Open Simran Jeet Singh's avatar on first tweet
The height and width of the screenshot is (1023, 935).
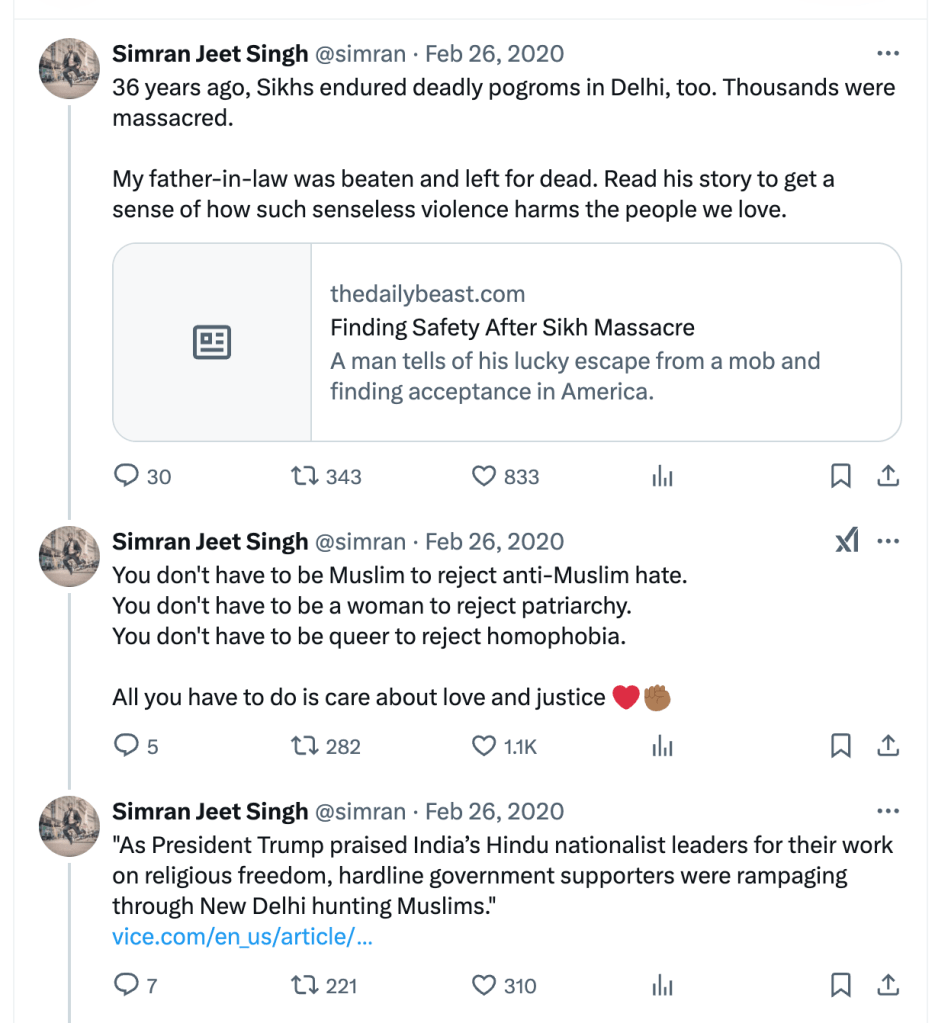tap(68, 69)
